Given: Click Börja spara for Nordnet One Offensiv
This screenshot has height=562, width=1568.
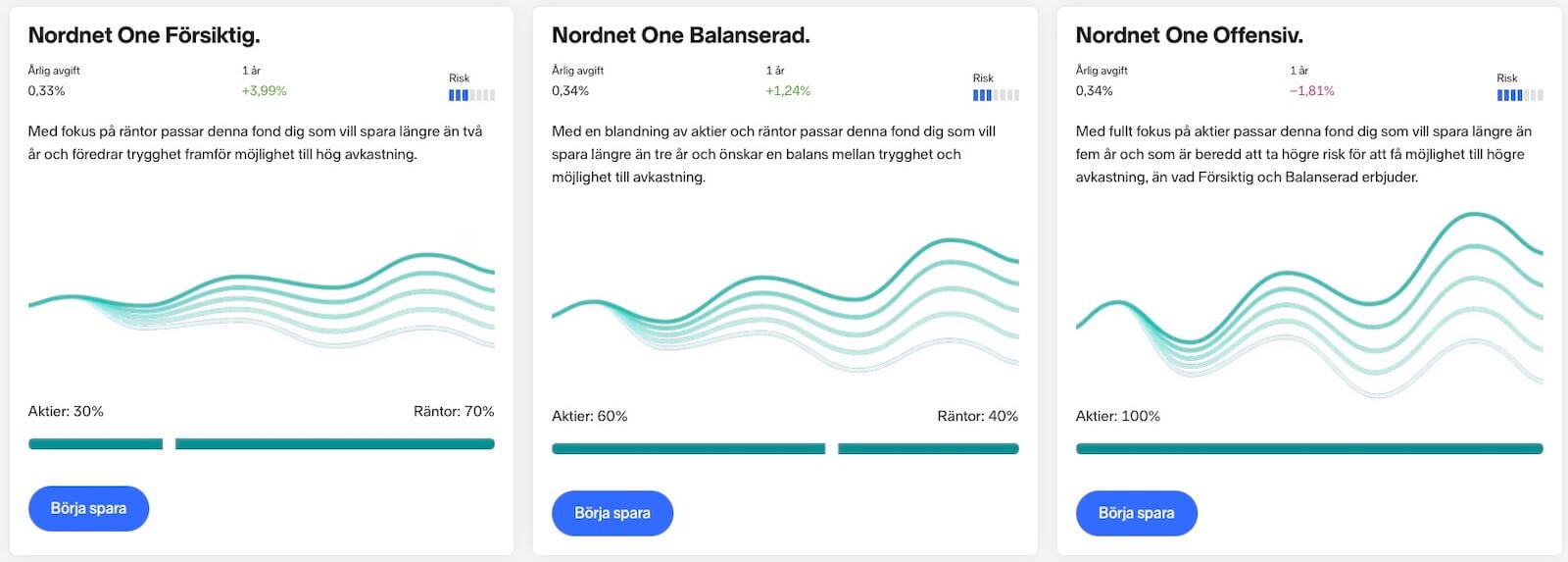Looking at the screenshot, I should 1137,513.
